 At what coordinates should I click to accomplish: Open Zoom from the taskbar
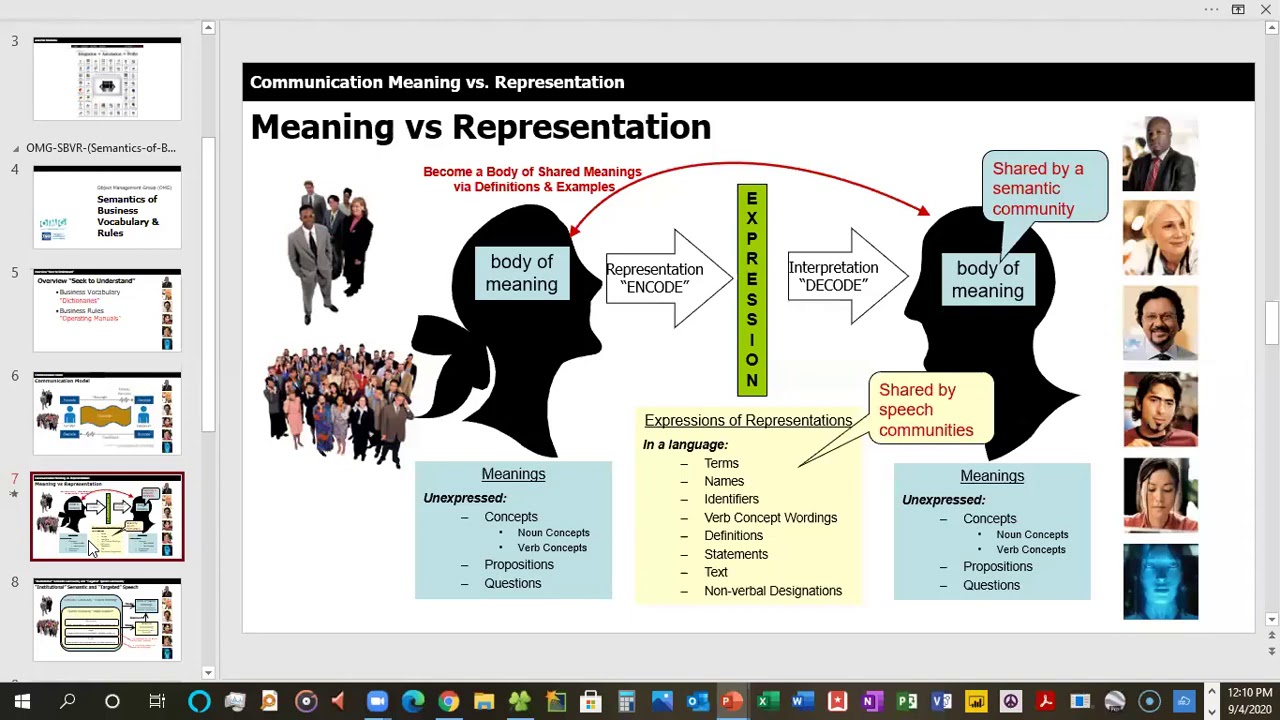(x=377, y=701)
